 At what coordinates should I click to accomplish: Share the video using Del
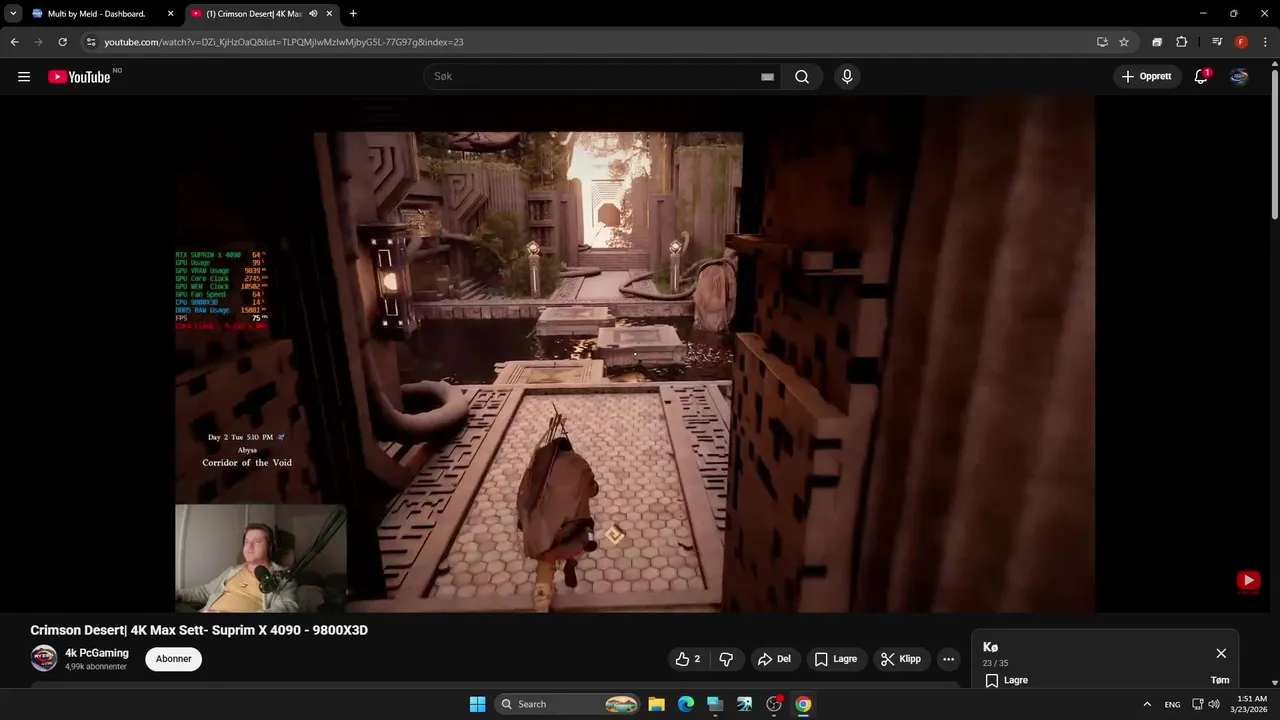click(774, 659)
